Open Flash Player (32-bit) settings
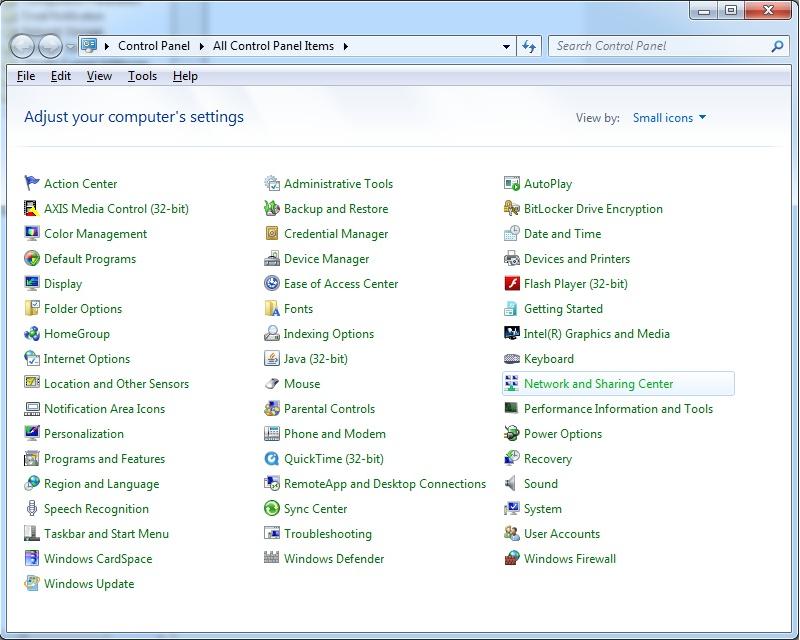 point(575,283)
